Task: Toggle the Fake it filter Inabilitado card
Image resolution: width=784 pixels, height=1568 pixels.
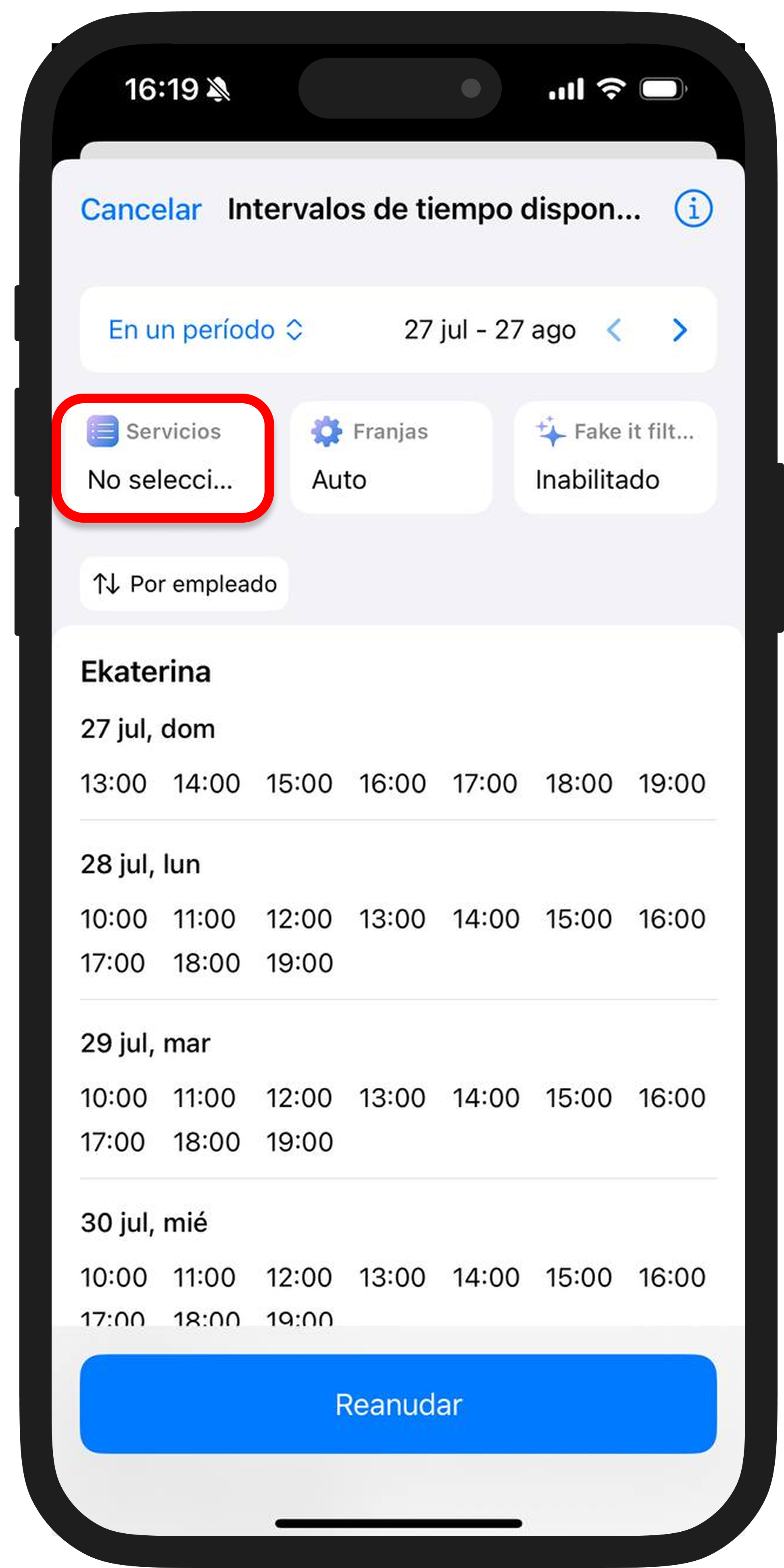Action: (615, 458)
